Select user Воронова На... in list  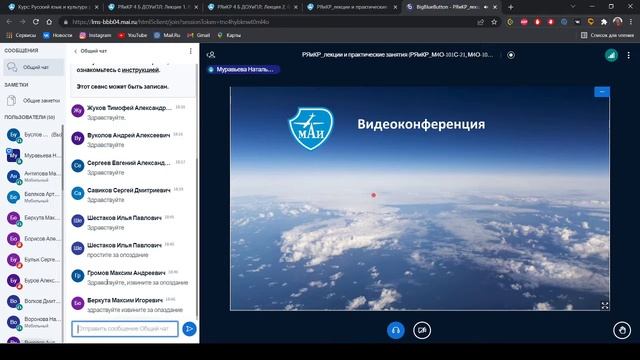(x=33, y=322)
